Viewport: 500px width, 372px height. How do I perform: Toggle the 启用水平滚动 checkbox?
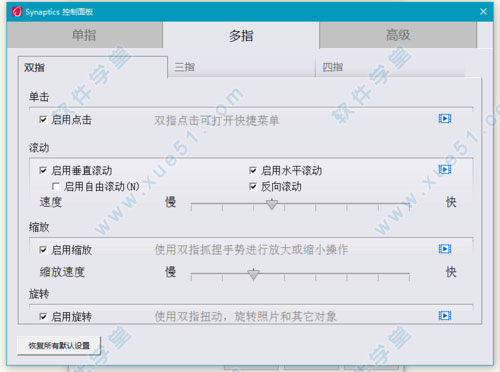(x=253, y=170)
